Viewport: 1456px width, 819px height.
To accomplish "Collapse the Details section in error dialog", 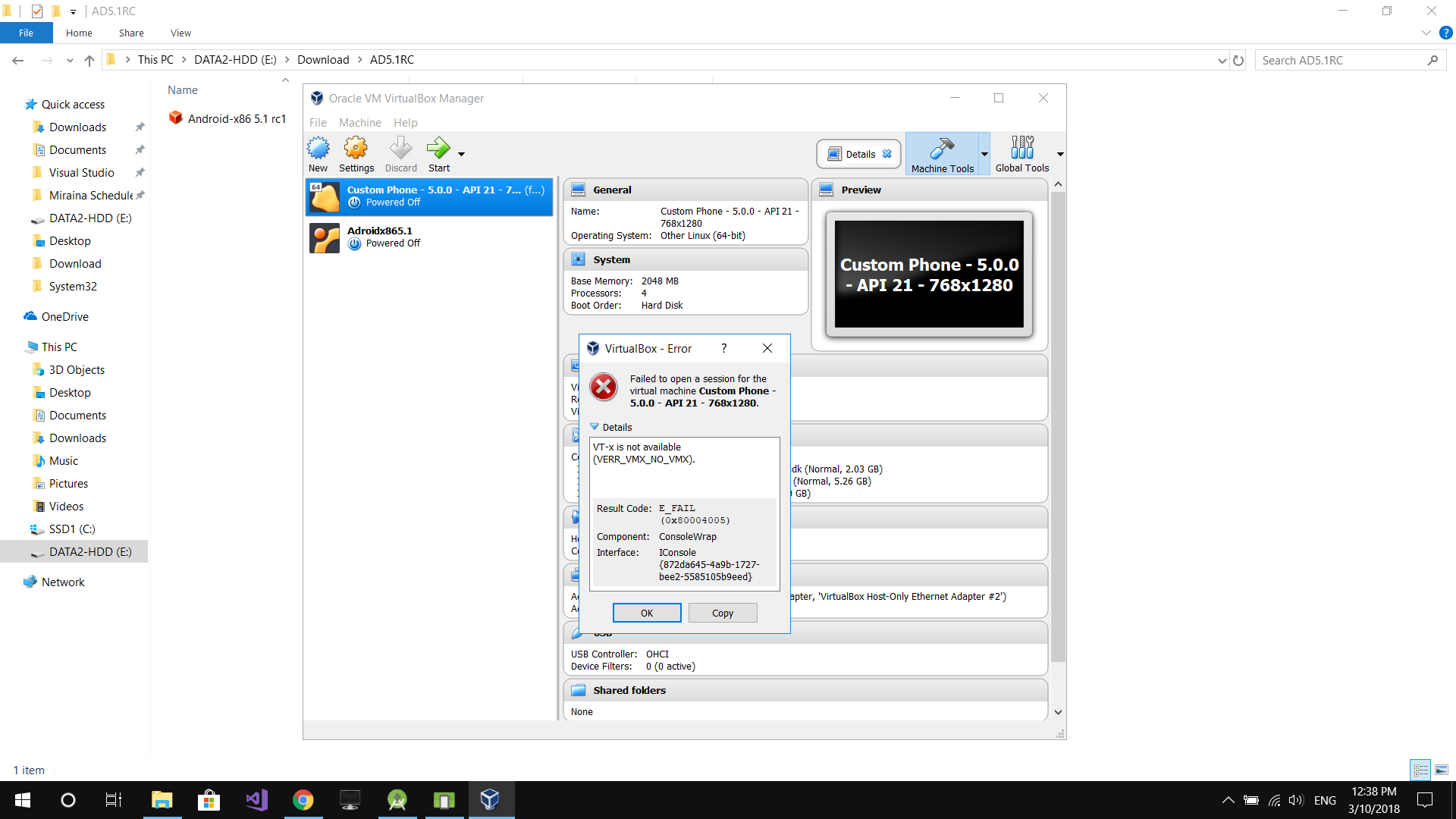I will [611, 427].
